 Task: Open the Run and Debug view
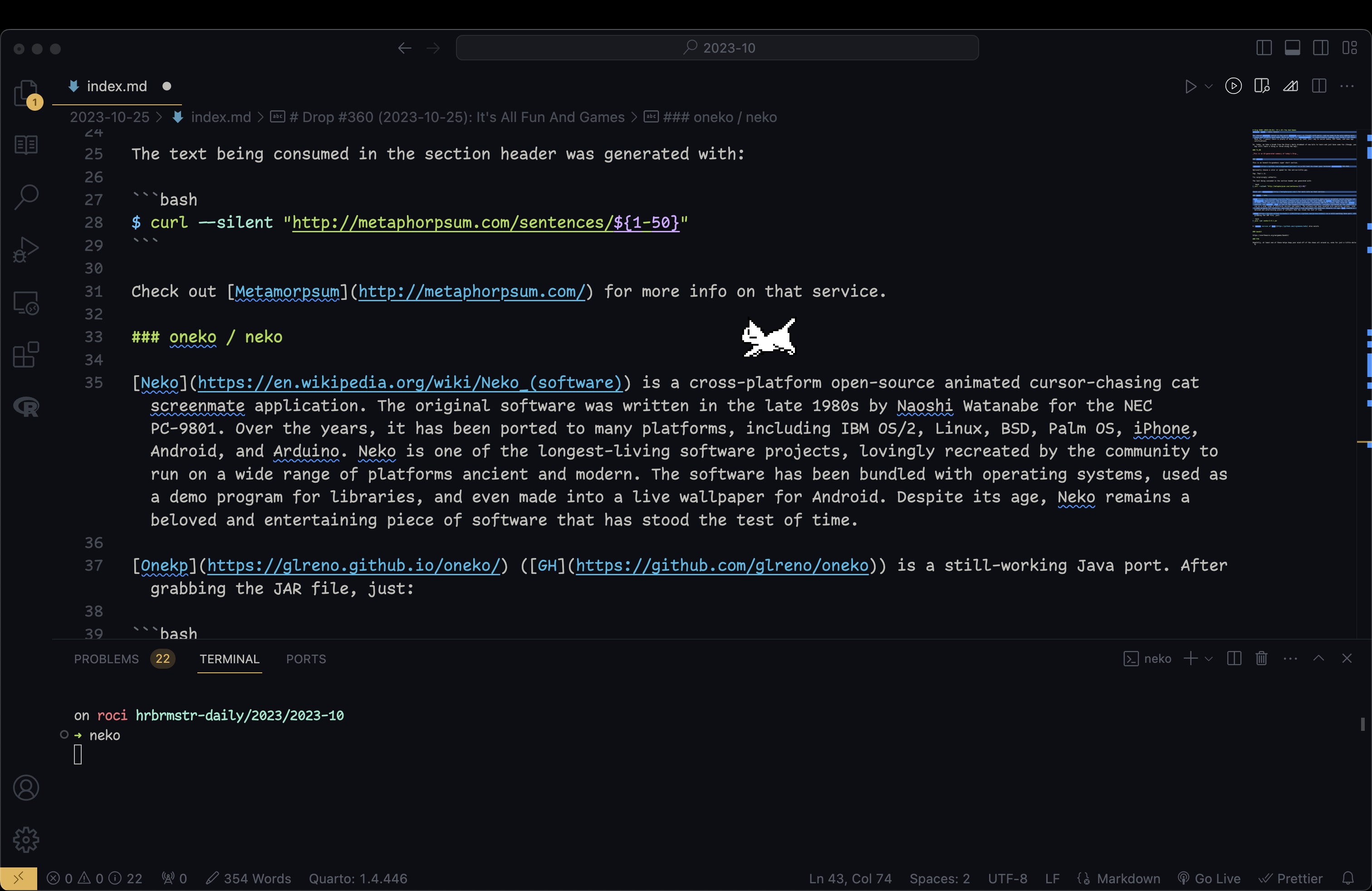pyautogui.click(x=26, y=250)
